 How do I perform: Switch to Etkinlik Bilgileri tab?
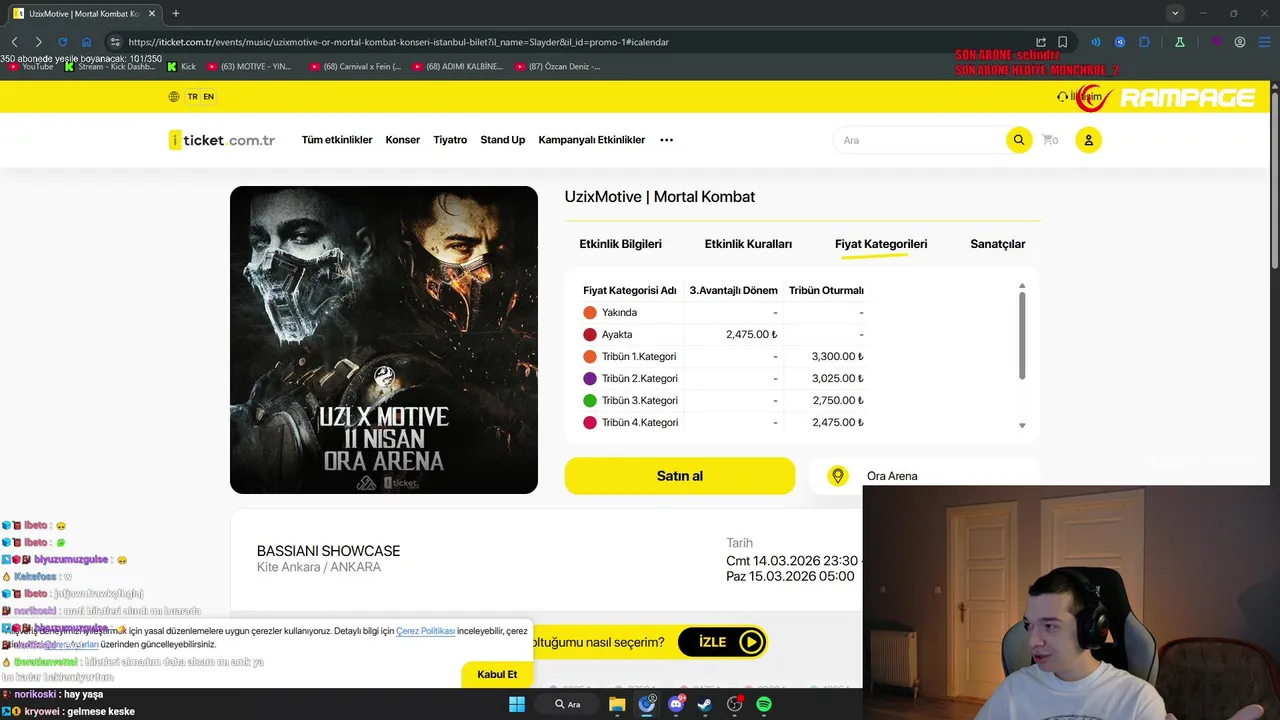point(621,244)
